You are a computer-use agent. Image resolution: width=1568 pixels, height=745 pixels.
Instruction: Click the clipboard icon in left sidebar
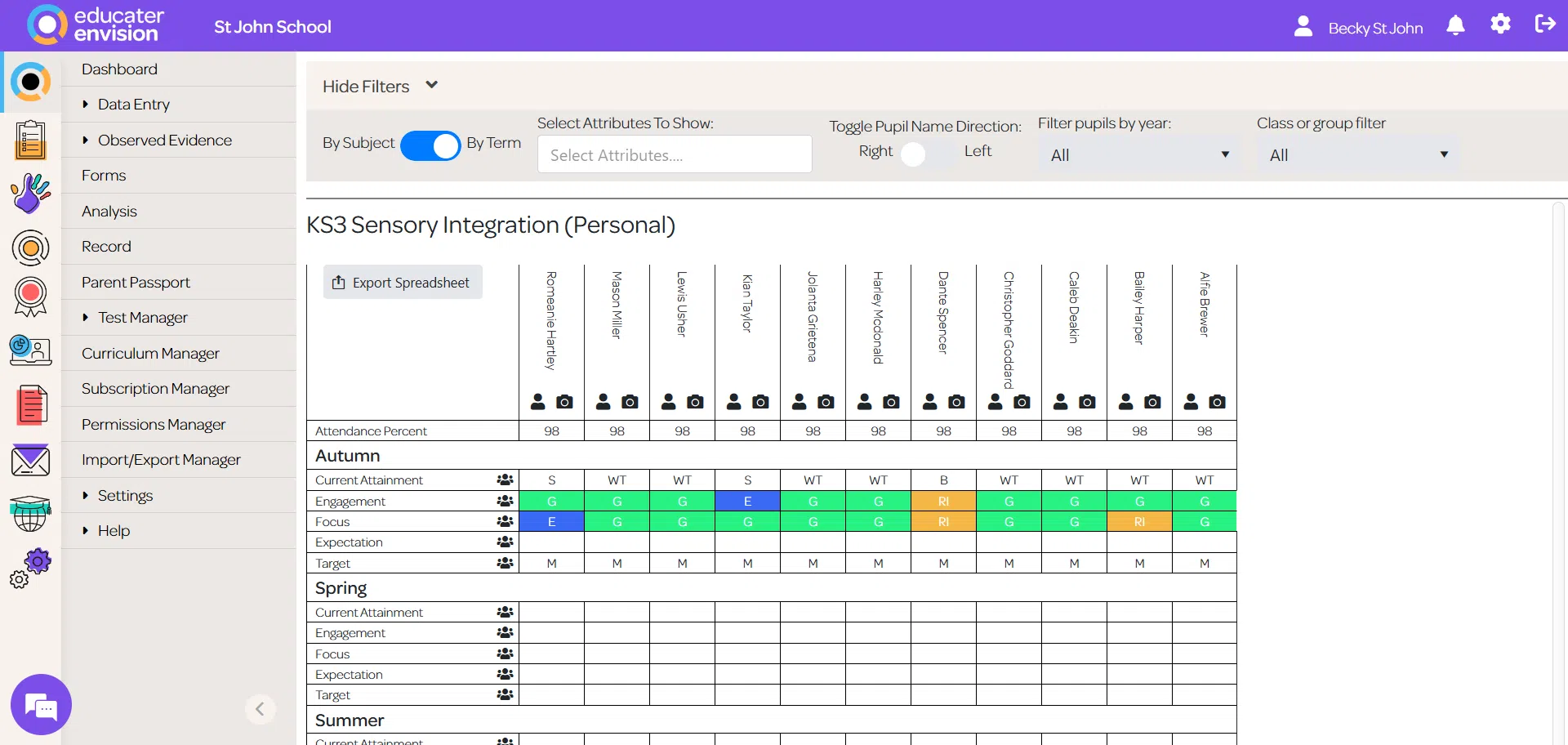pos(30,139)
